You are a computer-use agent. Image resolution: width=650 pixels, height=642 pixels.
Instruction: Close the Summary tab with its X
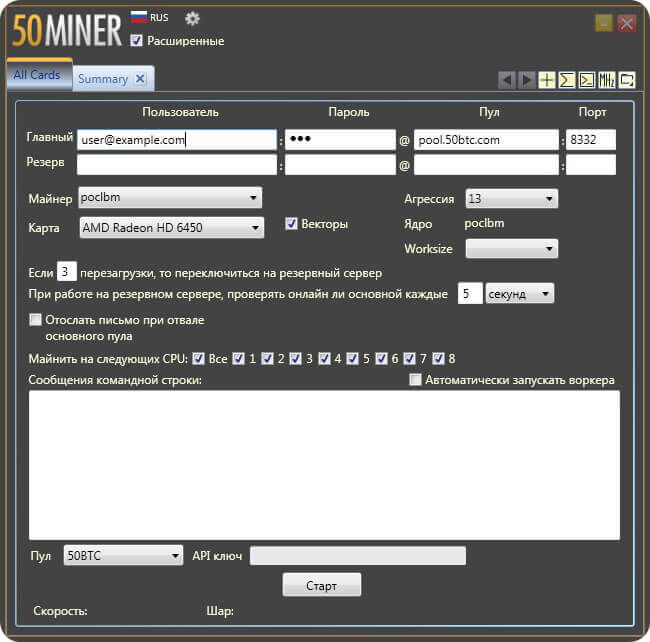click(x=141, y=78)
